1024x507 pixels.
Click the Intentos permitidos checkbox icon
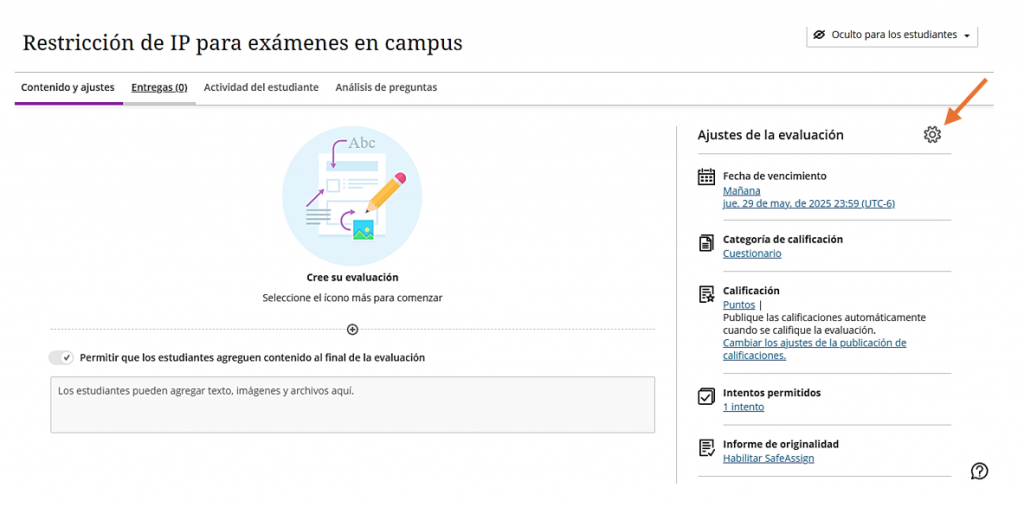point(707,397)
